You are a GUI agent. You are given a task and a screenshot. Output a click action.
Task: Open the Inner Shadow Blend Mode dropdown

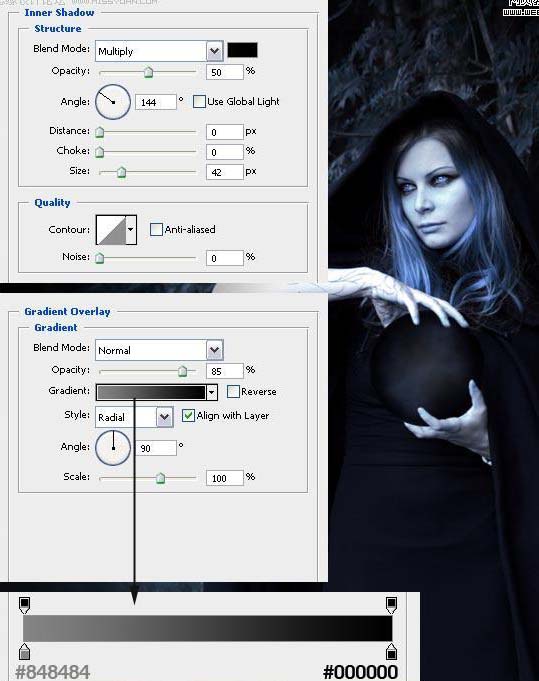point(159,51)
